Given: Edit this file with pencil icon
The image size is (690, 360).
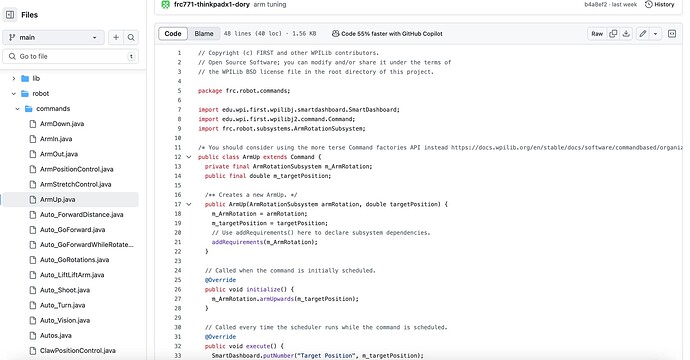Looking at the screenshot, I should [643, 34].
